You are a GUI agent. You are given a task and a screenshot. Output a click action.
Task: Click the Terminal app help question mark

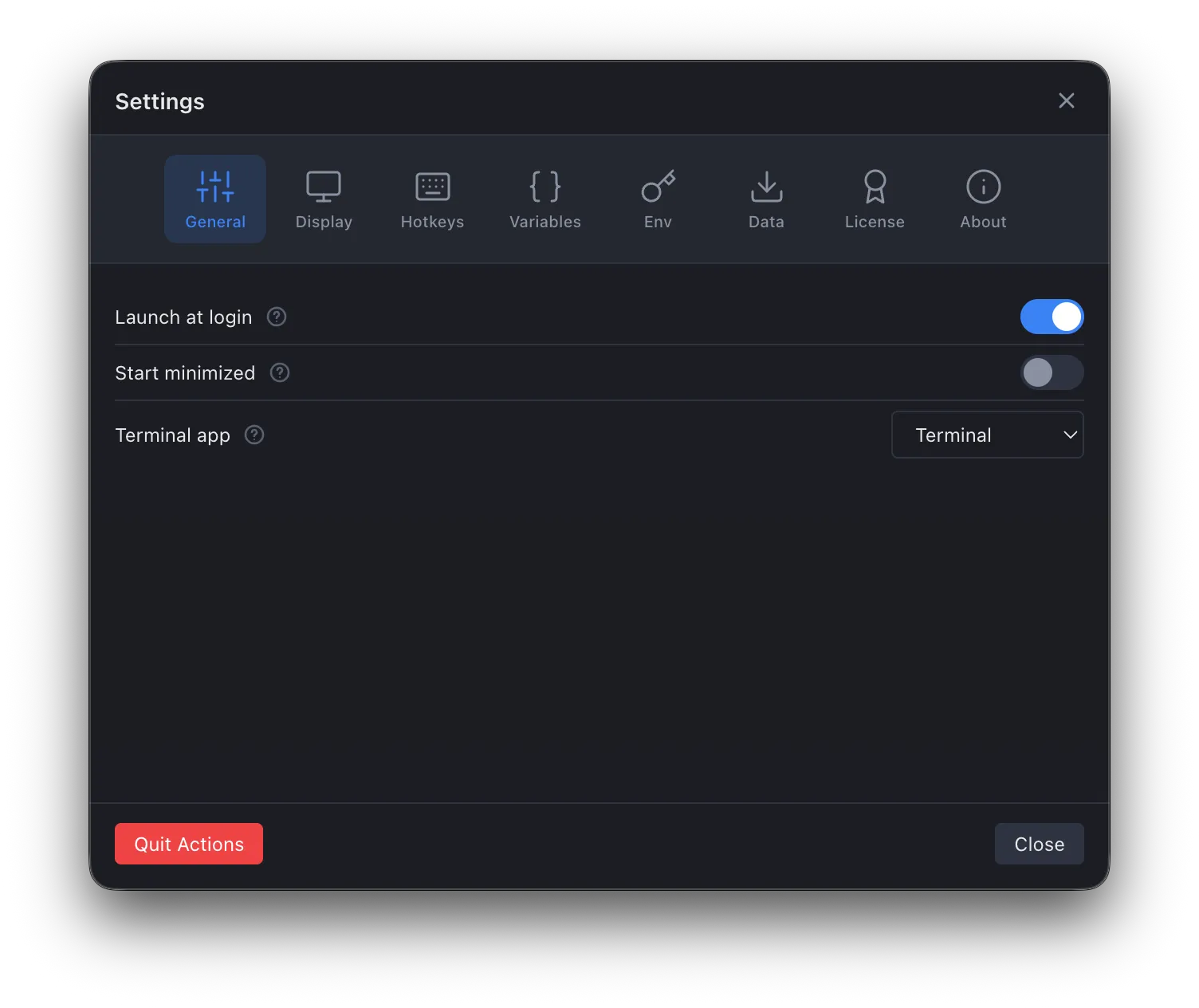254,435
